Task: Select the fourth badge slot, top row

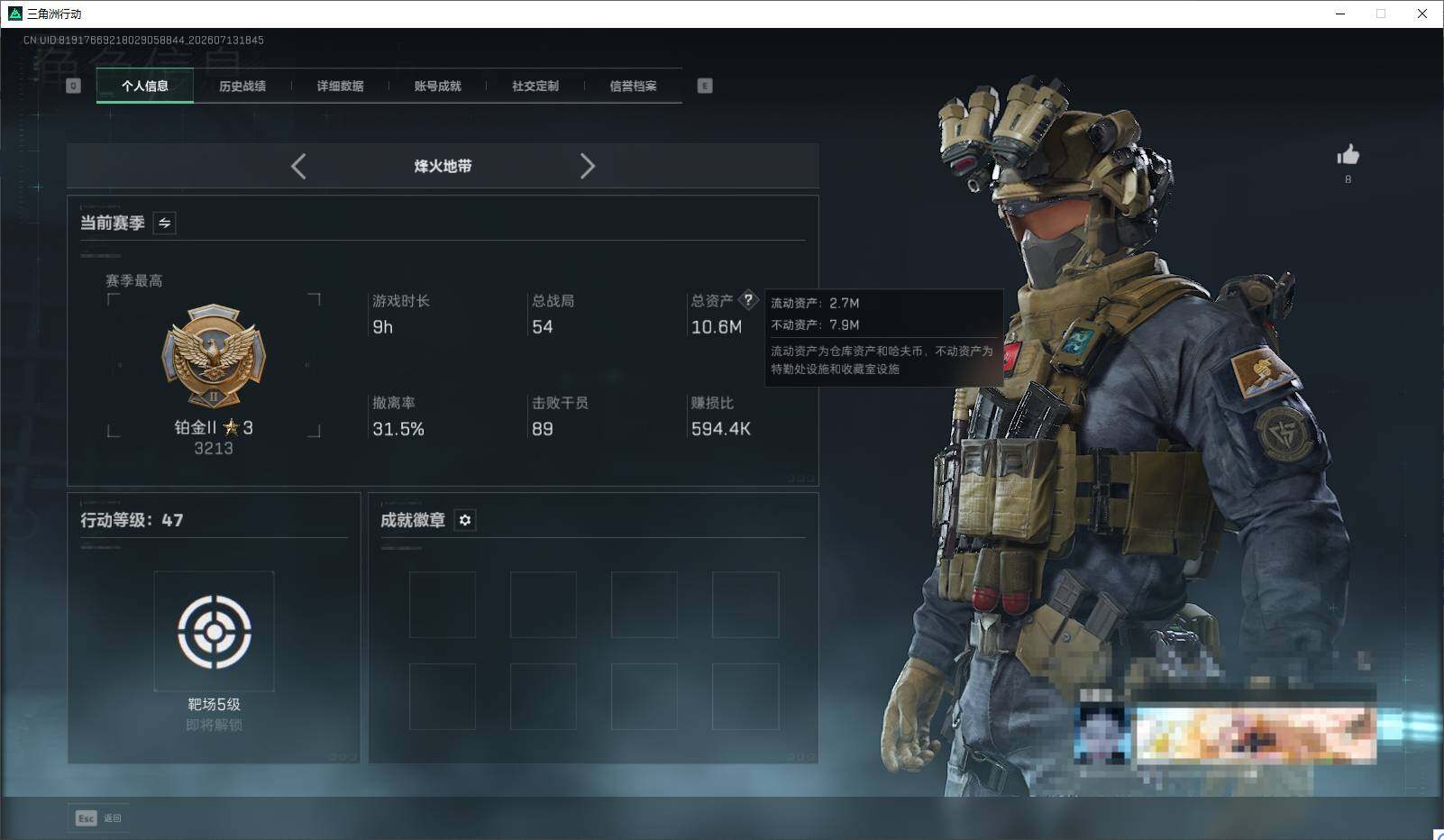Action: click(745, 605)
